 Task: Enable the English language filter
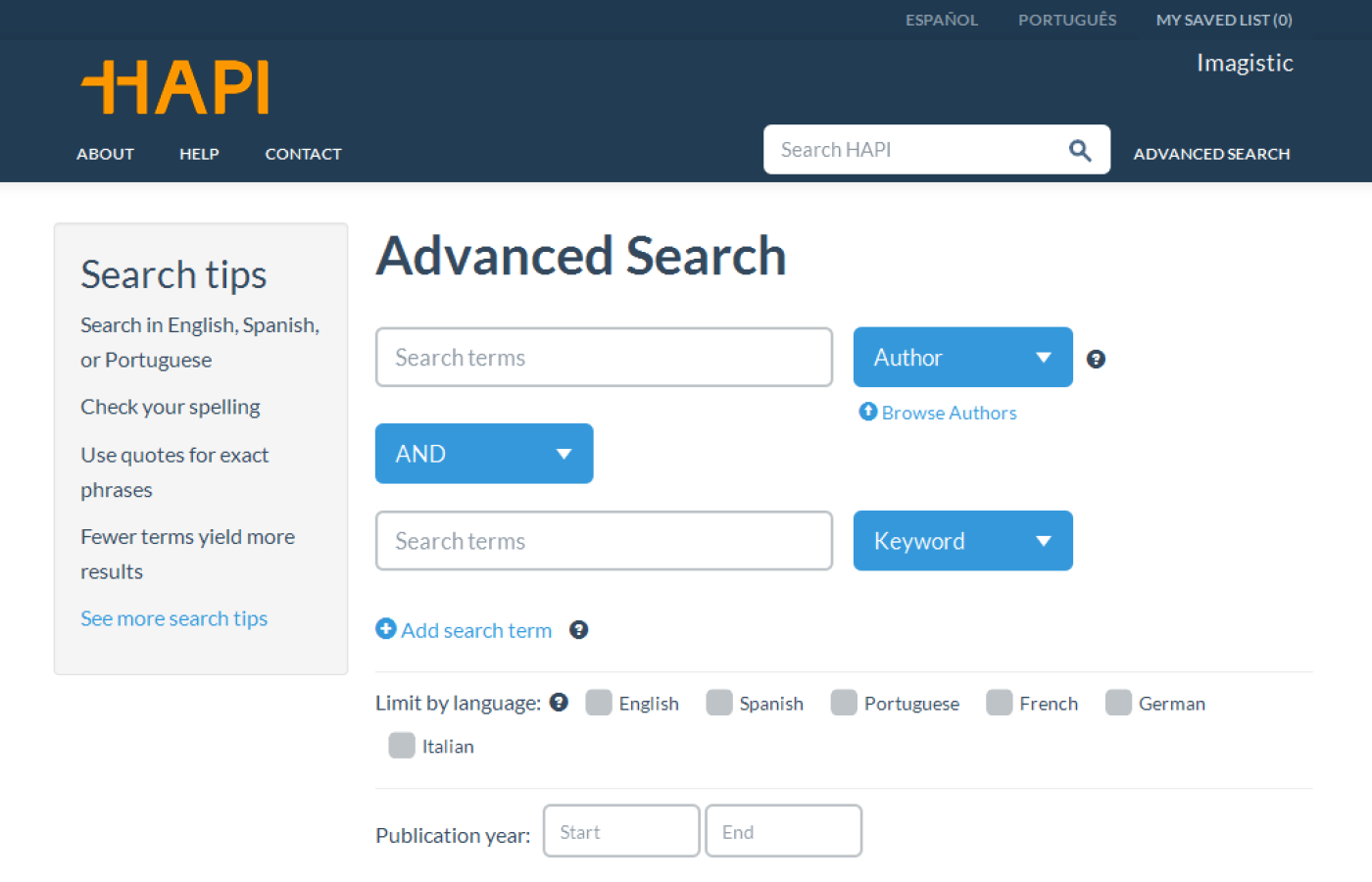(x=598, y=702)
